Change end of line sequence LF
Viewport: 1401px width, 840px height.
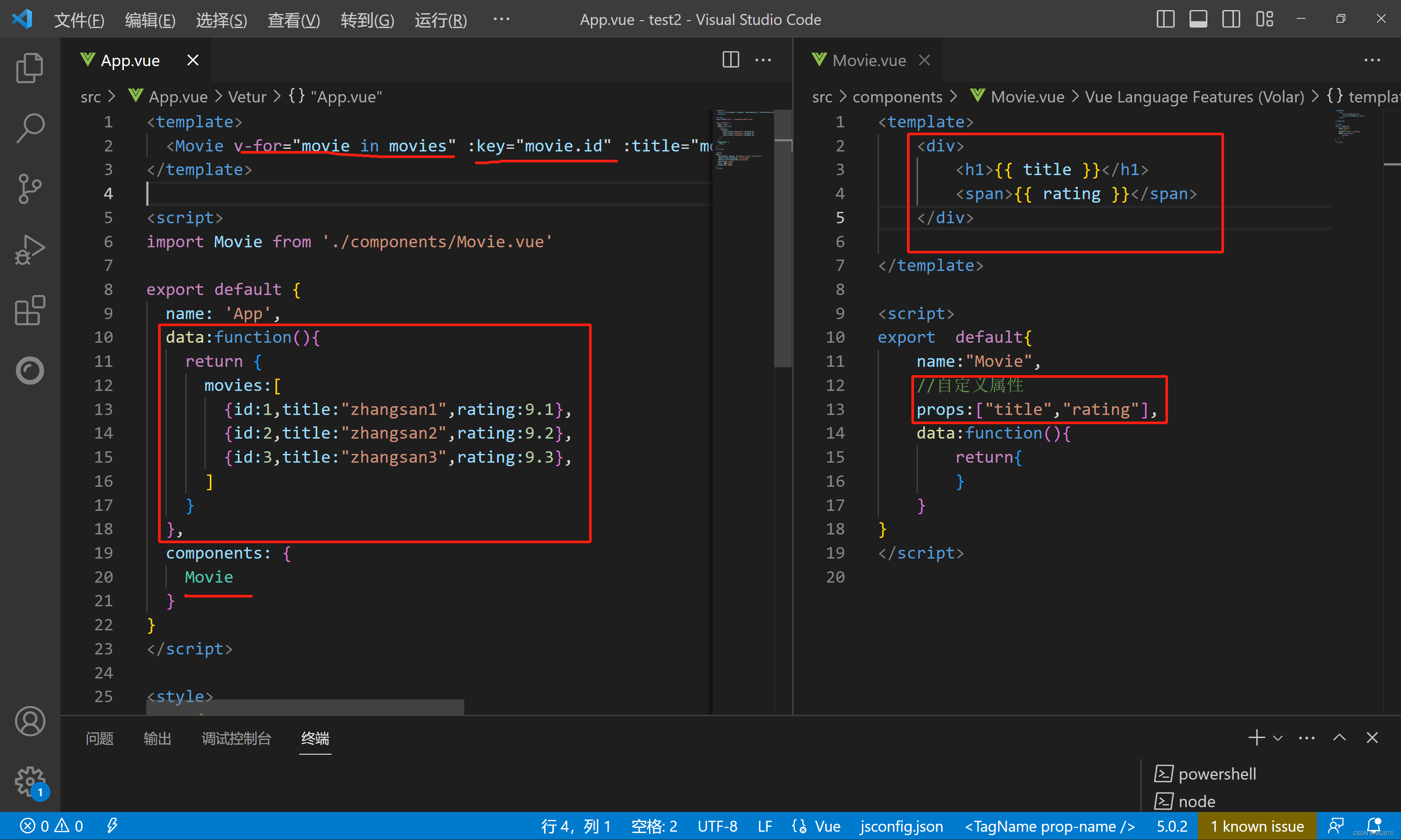765,826
